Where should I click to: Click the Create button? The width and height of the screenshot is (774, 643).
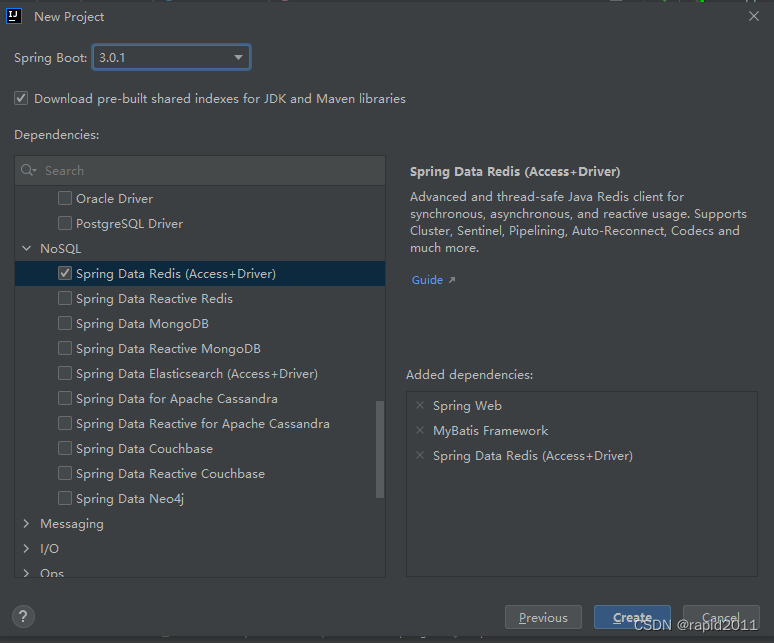(632, 617)
